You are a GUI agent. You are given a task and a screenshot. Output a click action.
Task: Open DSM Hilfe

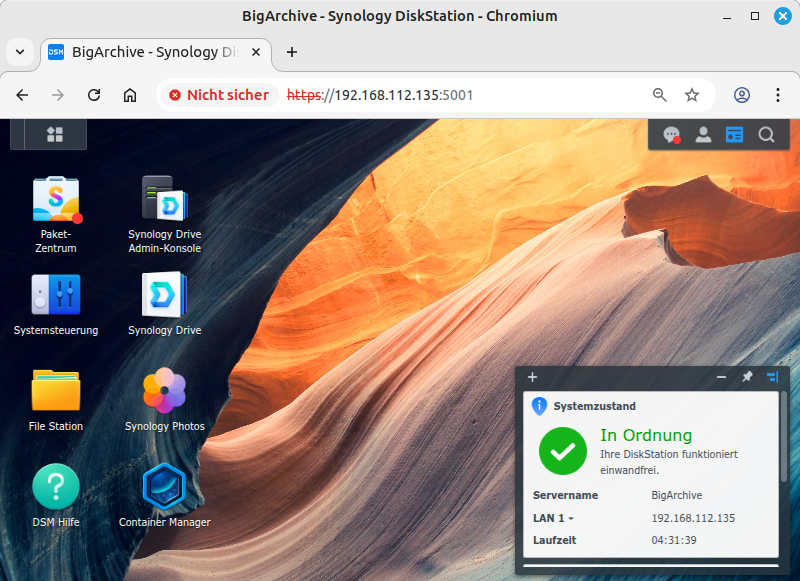click(56, 487)
